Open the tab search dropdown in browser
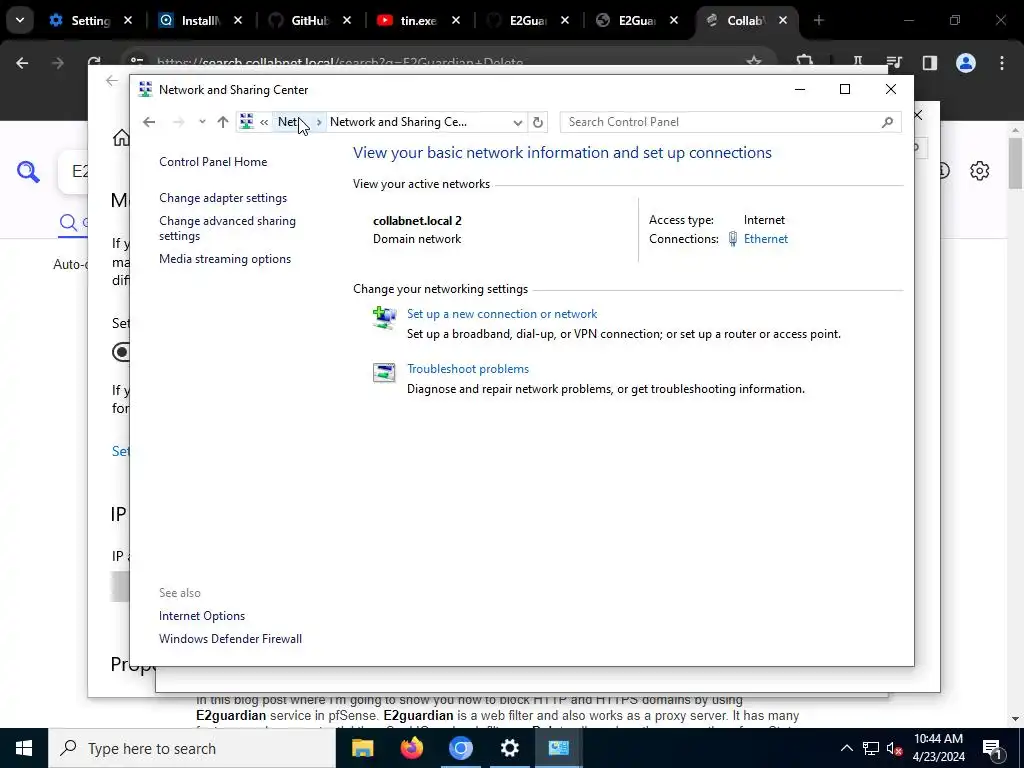The width and height of the screenshot is (1024, 768). (x=20, y=20)
